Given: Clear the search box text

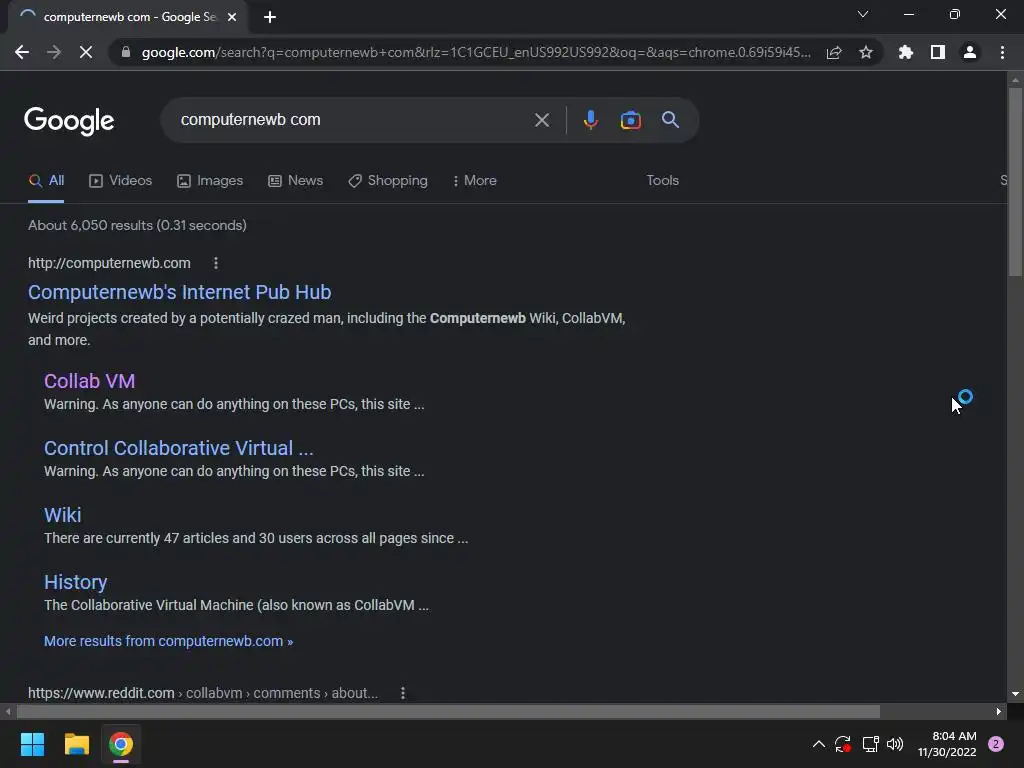Looking at the screenshot, I should (541, 120).
